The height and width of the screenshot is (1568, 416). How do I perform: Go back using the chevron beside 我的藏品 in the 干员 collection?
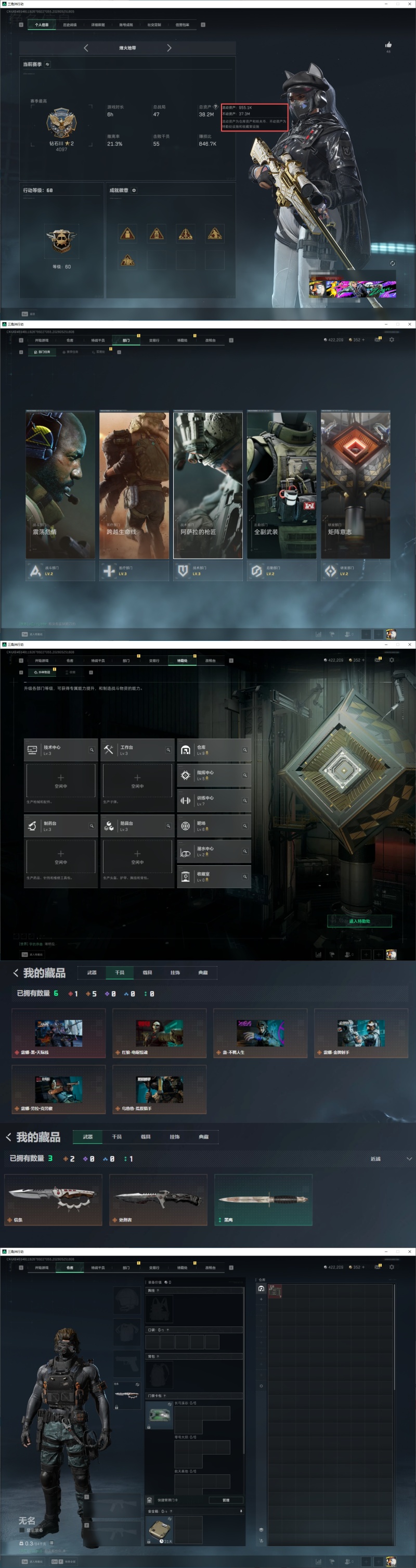click(16, 972)
